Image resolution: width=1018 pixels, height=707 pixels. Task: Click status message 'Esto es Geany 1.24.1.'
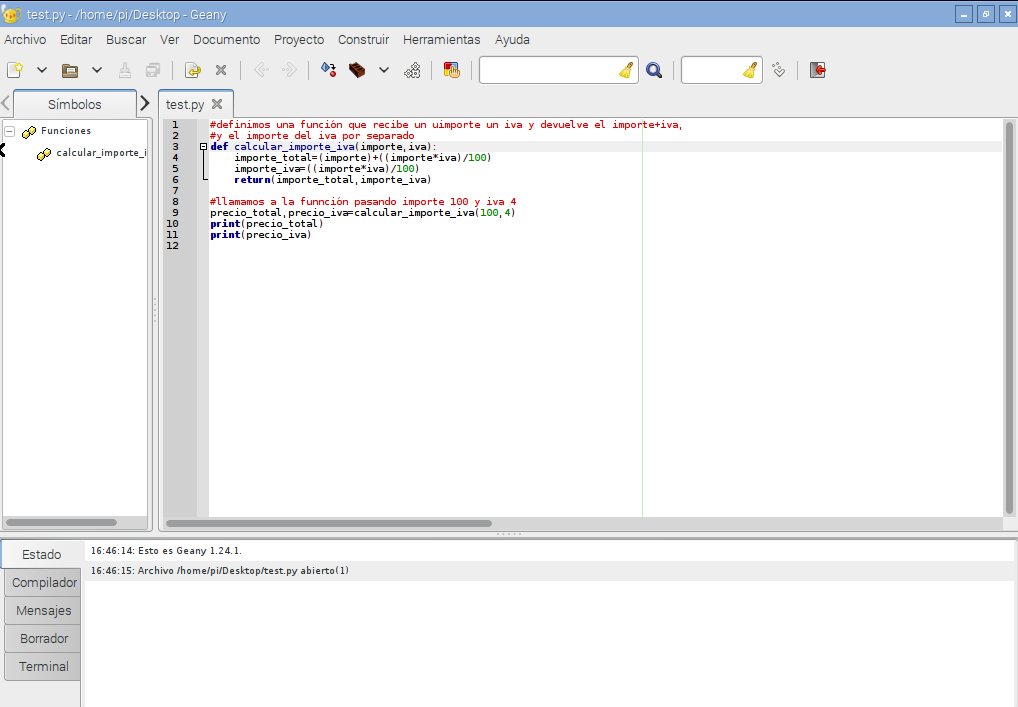coord(166,551)
